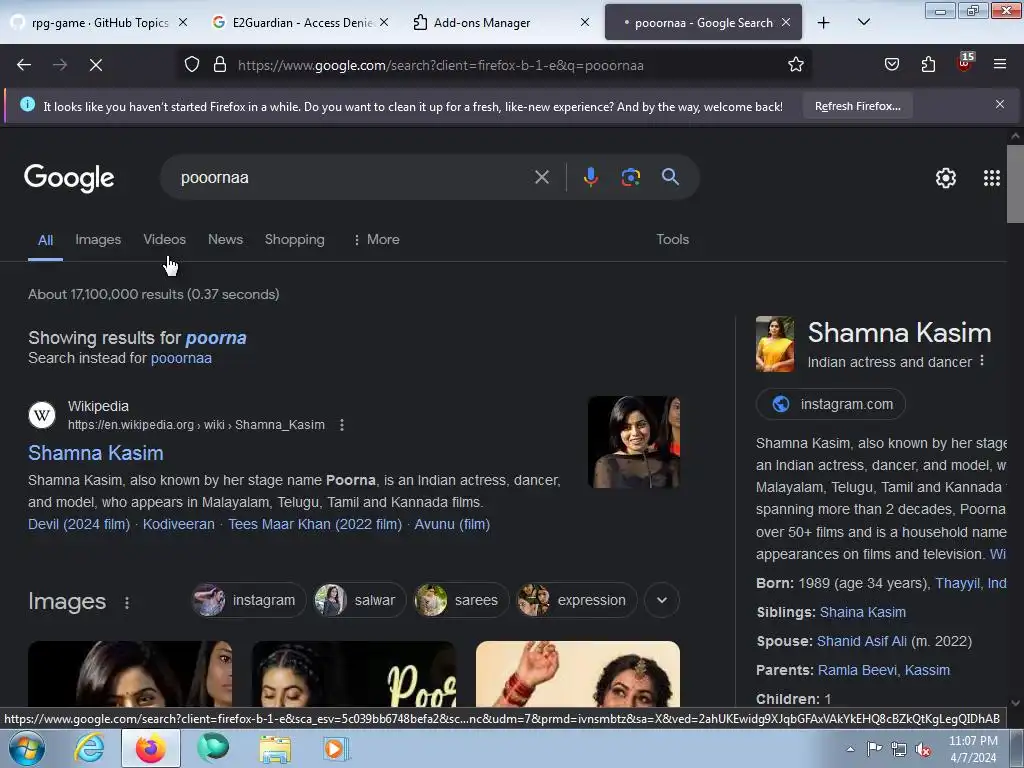Open sibling Shaina Kasim link
1024x768 pixels.
click(863, 612)
